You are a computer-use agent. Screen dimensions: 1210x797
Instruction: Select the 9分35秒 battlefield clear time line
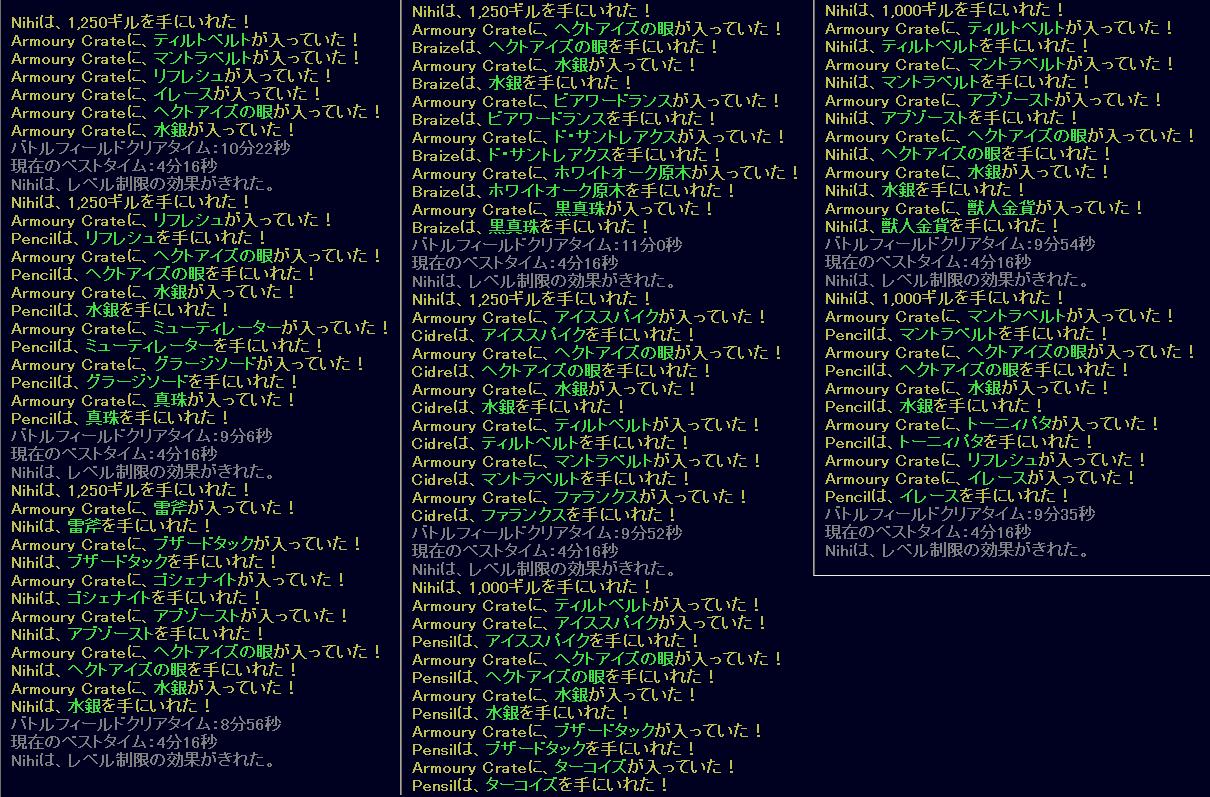(x=959, y=514)
